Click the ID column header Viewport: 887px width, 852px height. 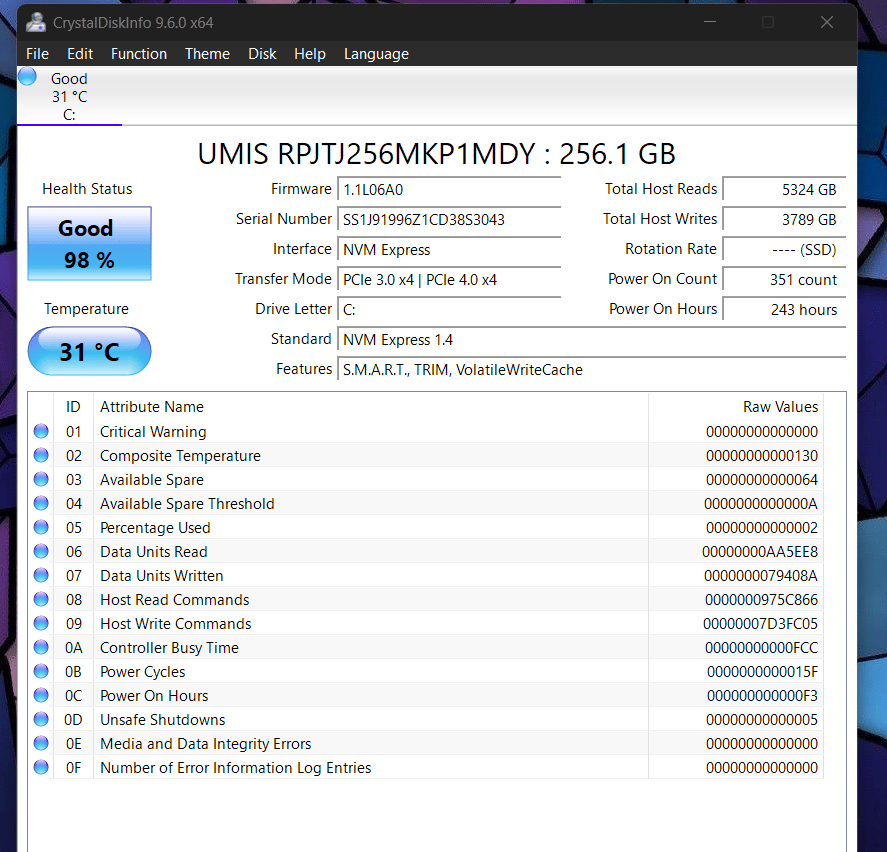(73, 407)
